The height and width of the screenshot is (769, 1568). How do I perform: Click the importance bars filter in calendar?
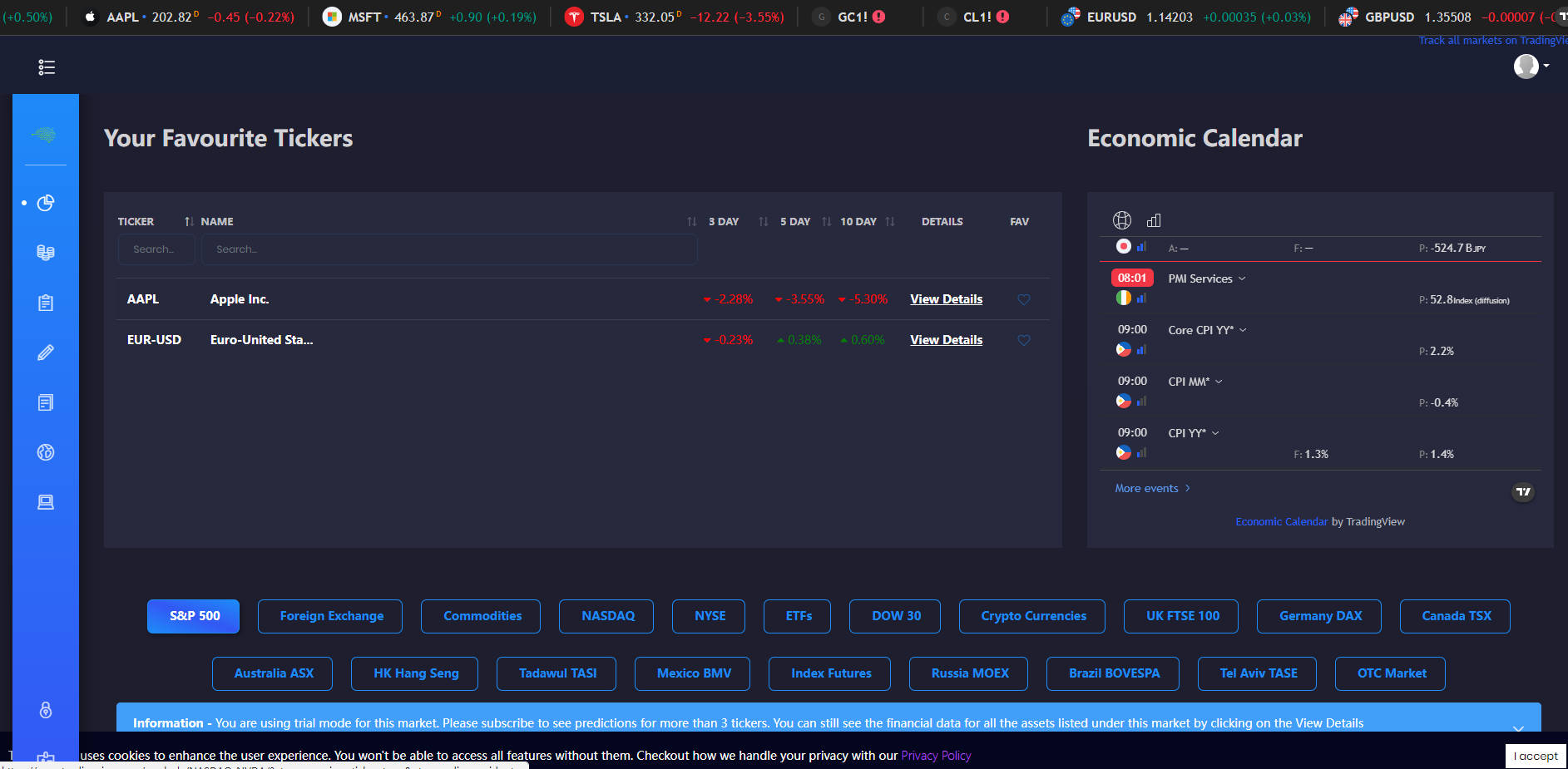click(x=1154, y=220)
